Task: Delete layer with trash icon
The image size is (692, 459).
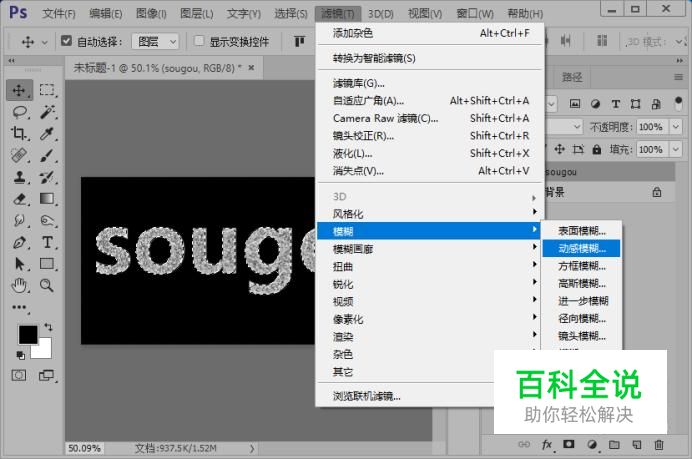Action: pyautogui.click(x=659, y=444)
